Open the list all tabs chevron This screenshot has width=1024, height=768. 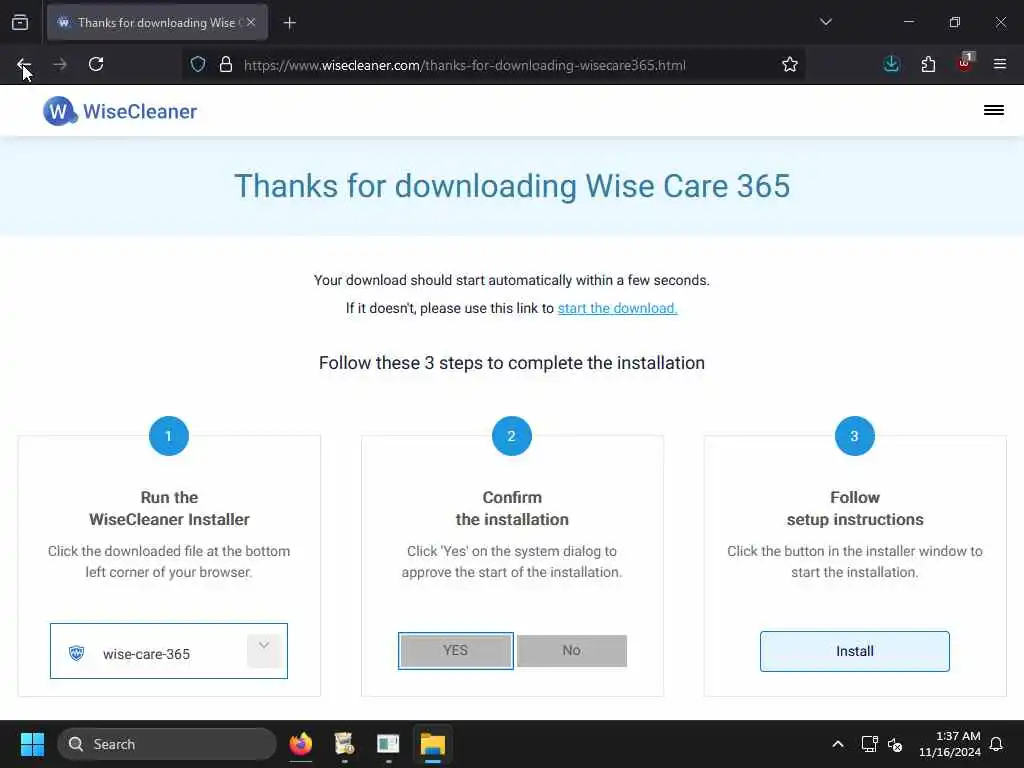(825, 22)
